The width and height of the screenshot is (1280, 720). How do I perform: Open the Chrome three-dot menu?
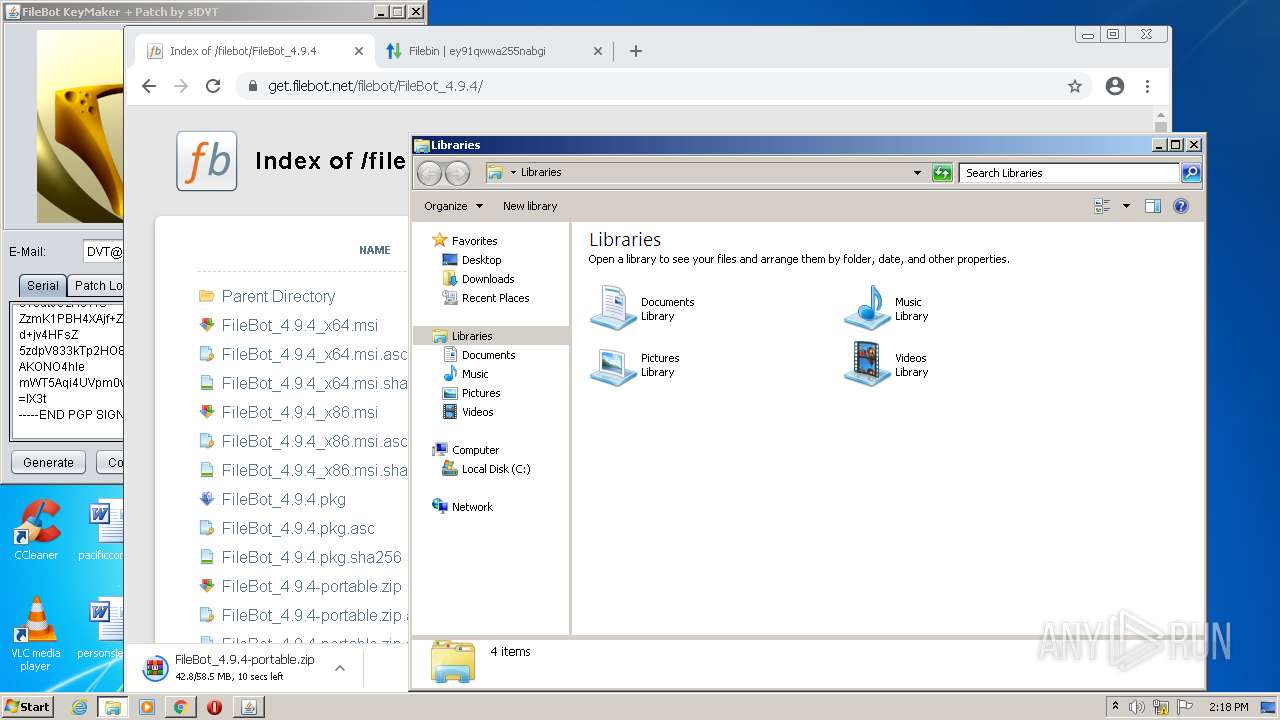click(x=1148, y=86)
